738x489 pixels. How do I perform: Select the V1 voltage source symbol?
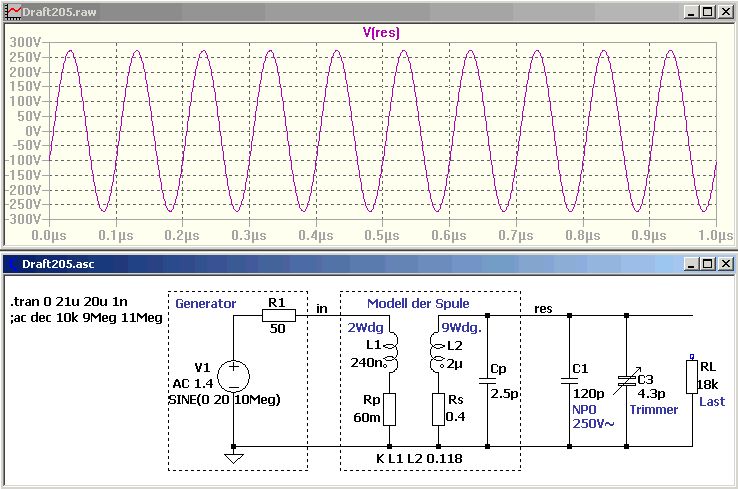coord(233,376)
